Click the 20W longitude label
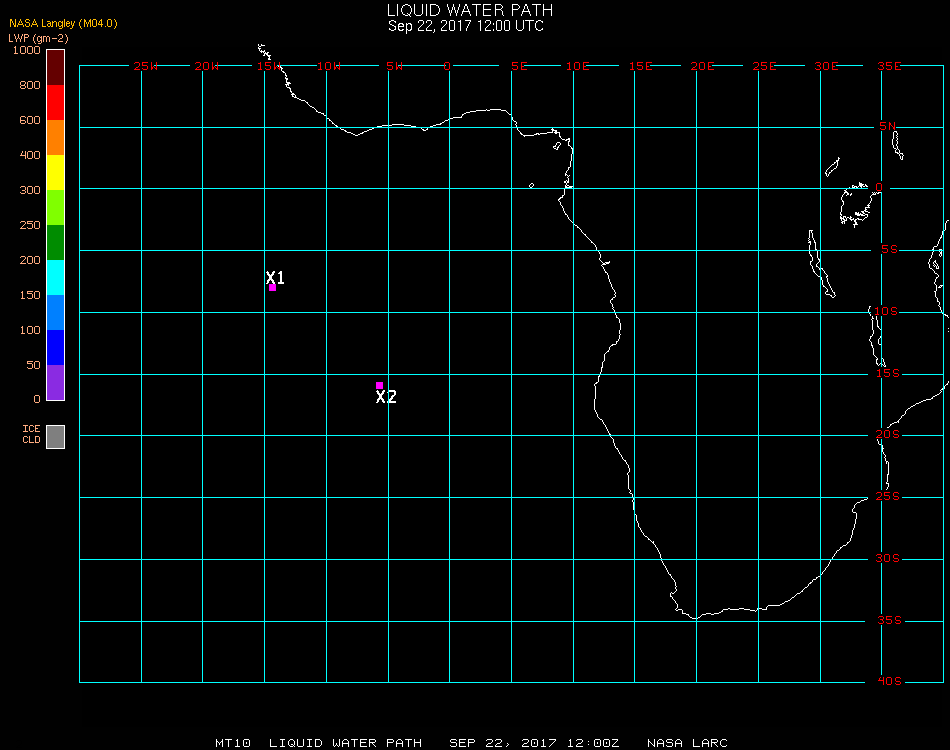Screen dimensions: 950x750 [x=207, y=66]
